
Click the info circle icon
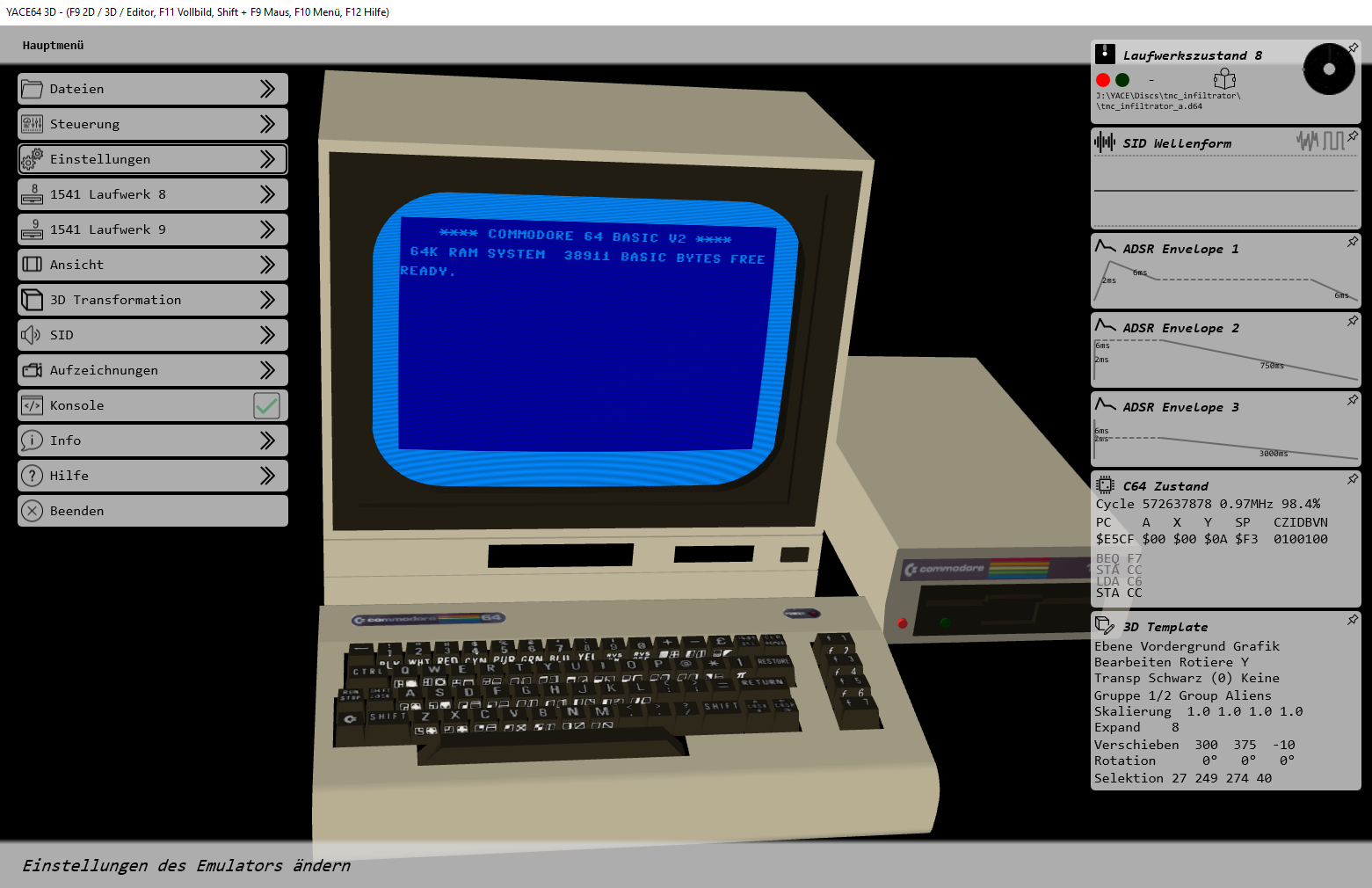point(32,440)
